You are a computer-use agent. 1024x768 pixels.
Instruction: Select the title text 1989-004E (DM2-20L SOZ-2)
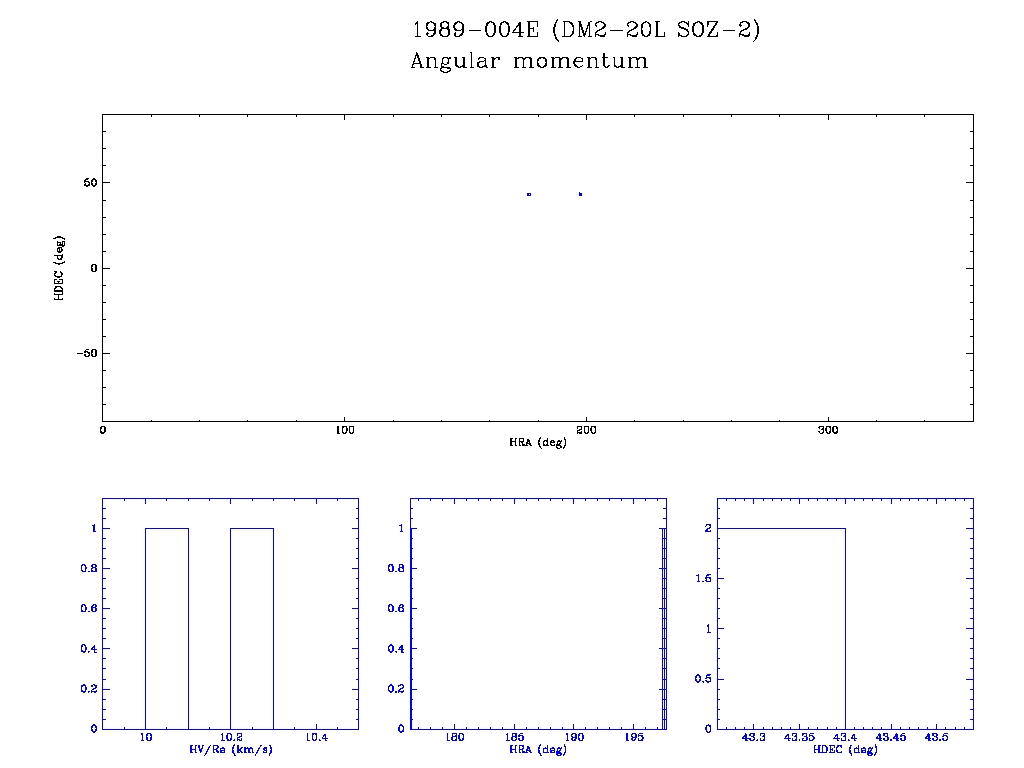click(586, 30)
